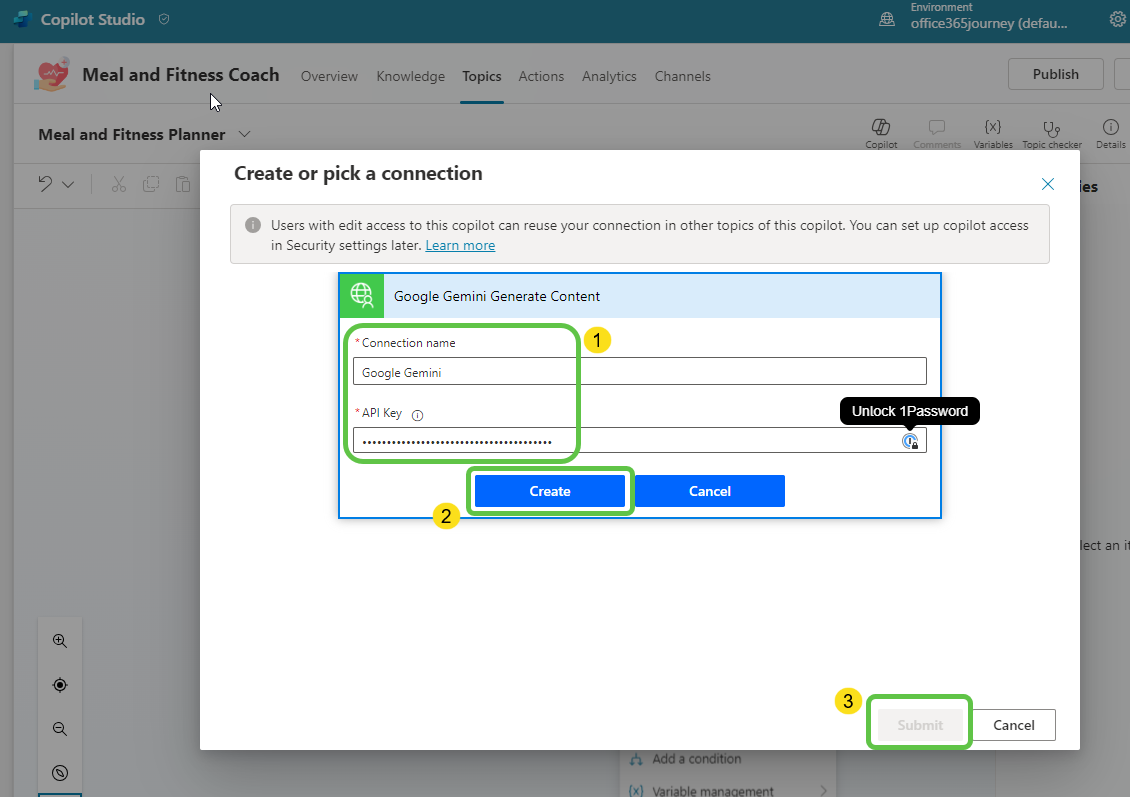The image size is (1130, 797).
Task: Open settings gear in top bar
Action: [x=1118, y=19]
